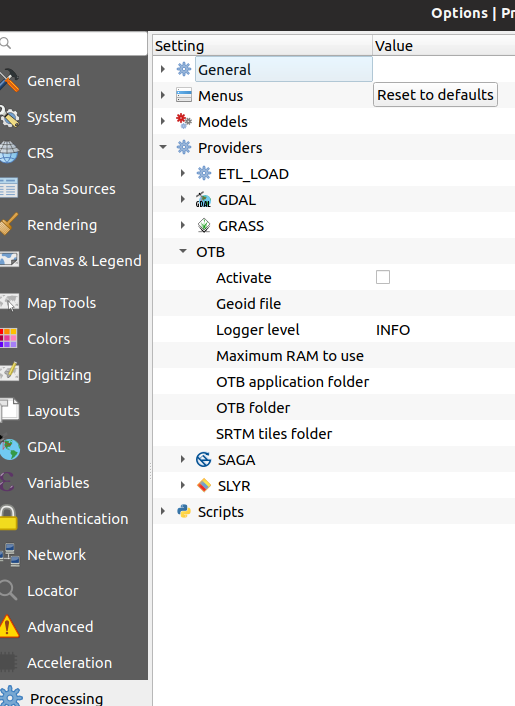515x706 pixels.
Task: Expand the Models settings group
Action: click(163, 121)
